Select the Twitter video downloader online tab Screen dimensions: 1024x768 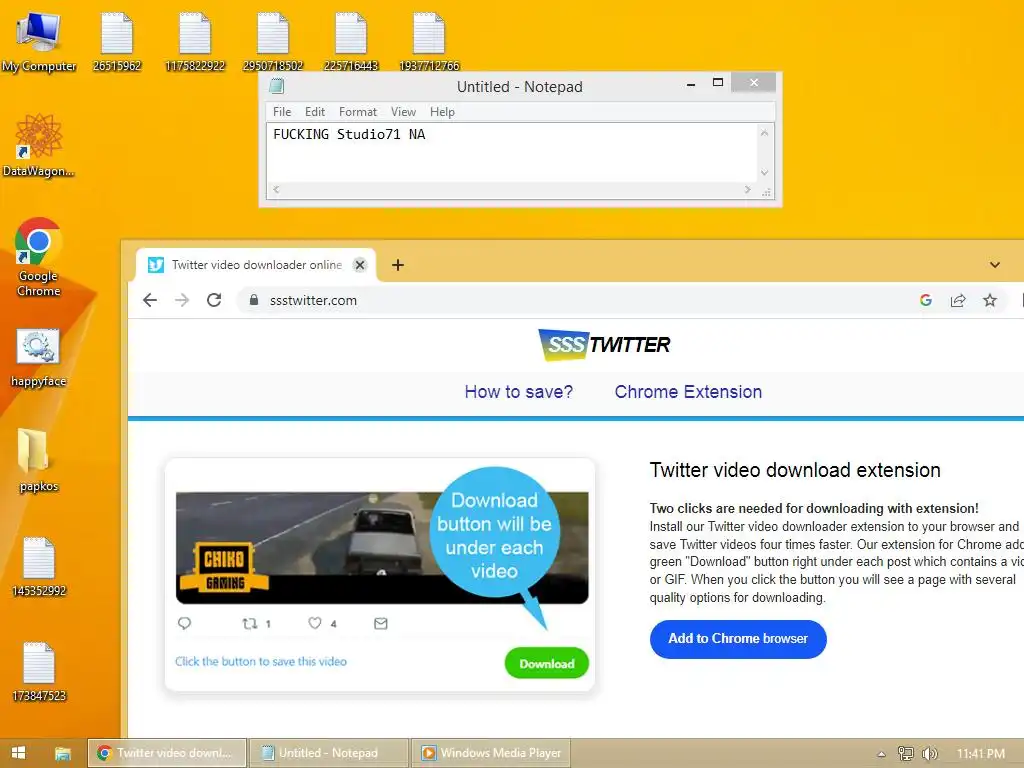point(256,265)
